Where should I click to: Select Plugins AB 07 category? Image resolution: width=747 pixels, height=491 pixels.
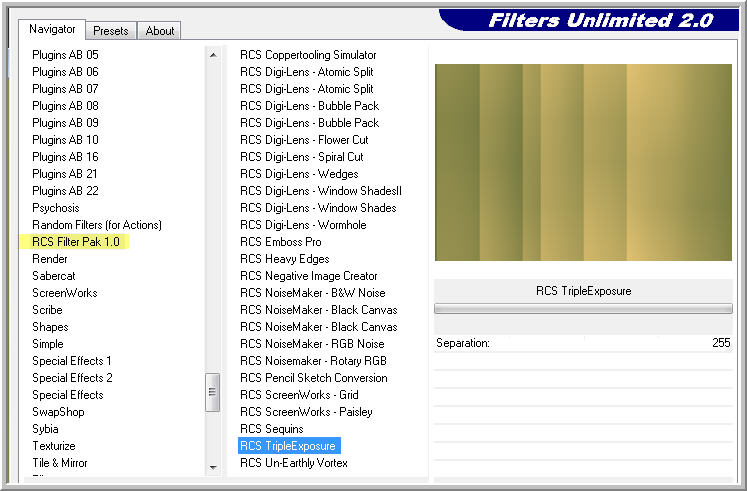click(65, 89)
